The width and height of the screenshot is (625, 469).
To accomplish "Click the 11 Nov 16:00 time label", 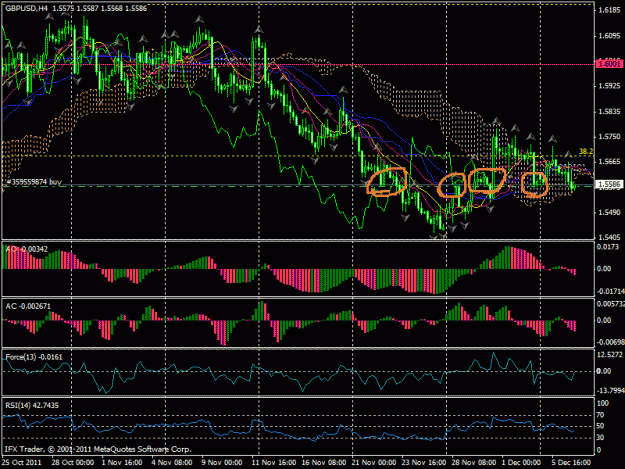I will click(x=273, y=463).
